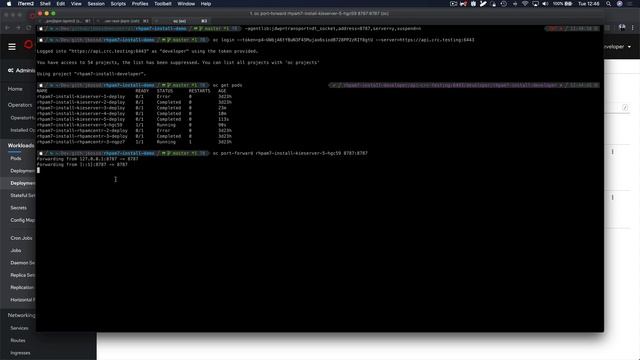Expand the Operators sidebar section
This screenshot has width=640, height=360.
(x=20, y=105)
